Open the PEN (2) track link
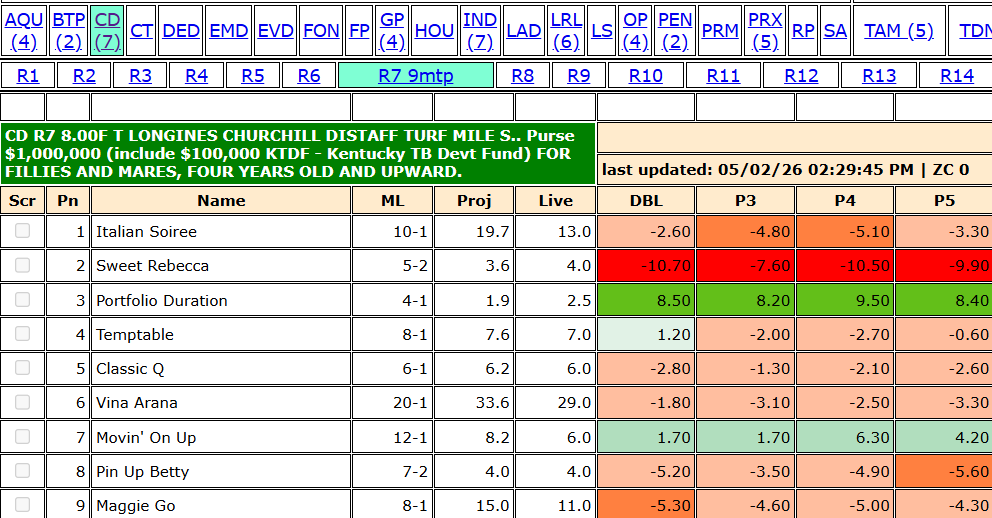This screenshot has width=992, height=518. coord(674,30)
